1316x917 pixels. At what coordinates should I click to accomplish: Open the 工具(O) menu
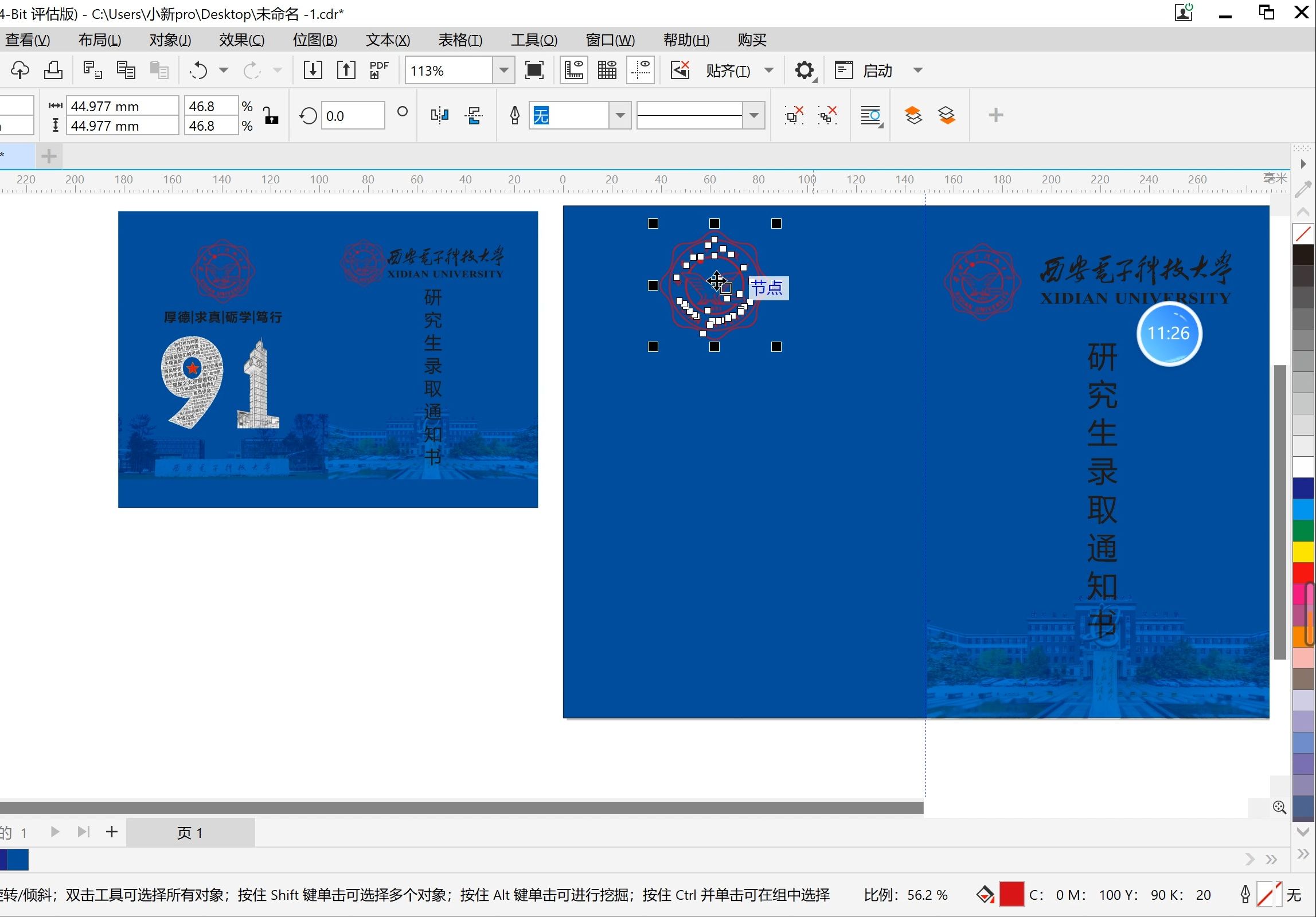[x=534, y=40]
